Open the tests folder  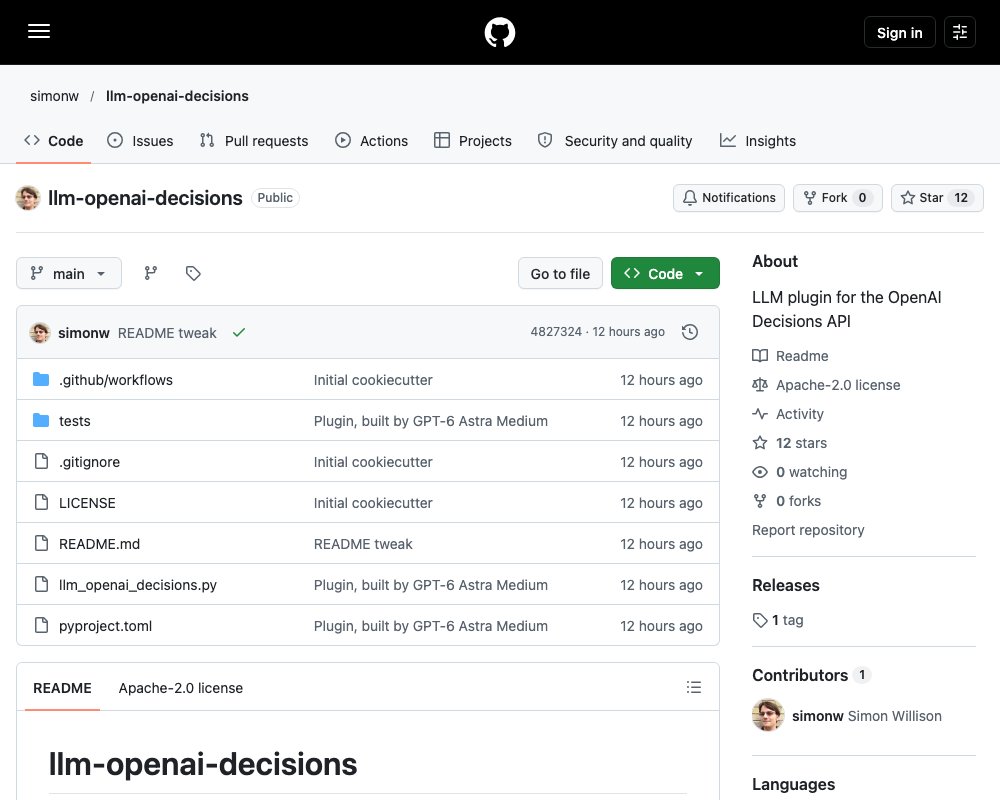(x=75, y=420)
